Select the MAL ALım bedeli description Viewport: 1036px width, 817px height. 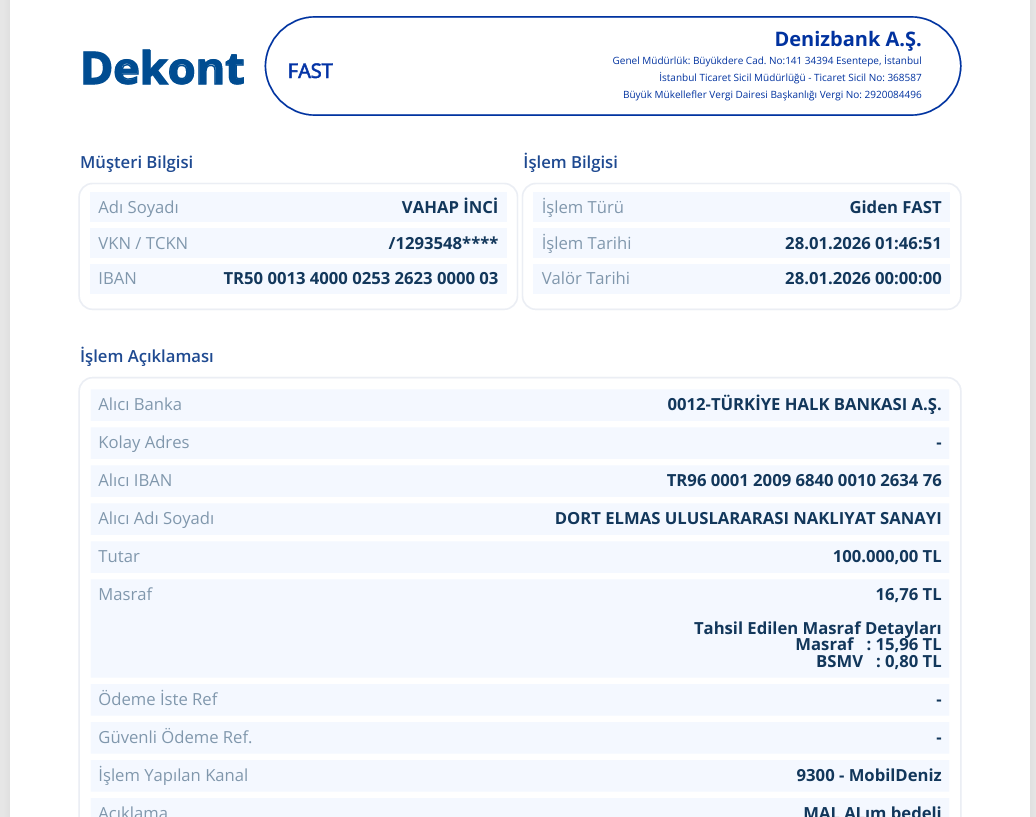pyautogui.click(x=872, y=811)
